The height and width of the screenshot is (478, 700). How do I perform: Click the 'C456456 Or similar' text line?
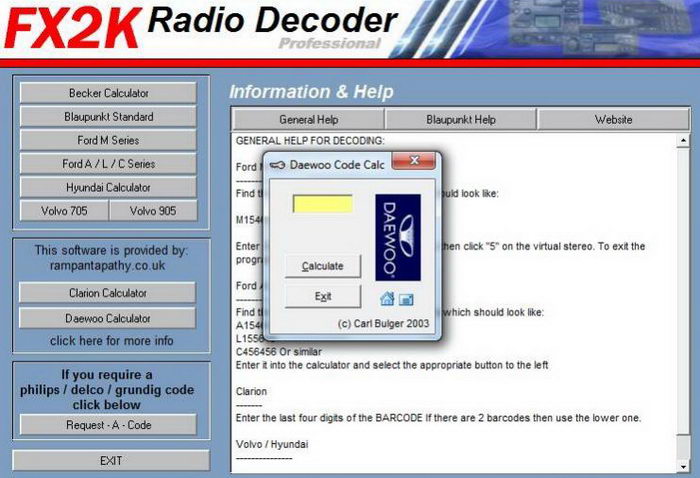[x=279, y=352]
